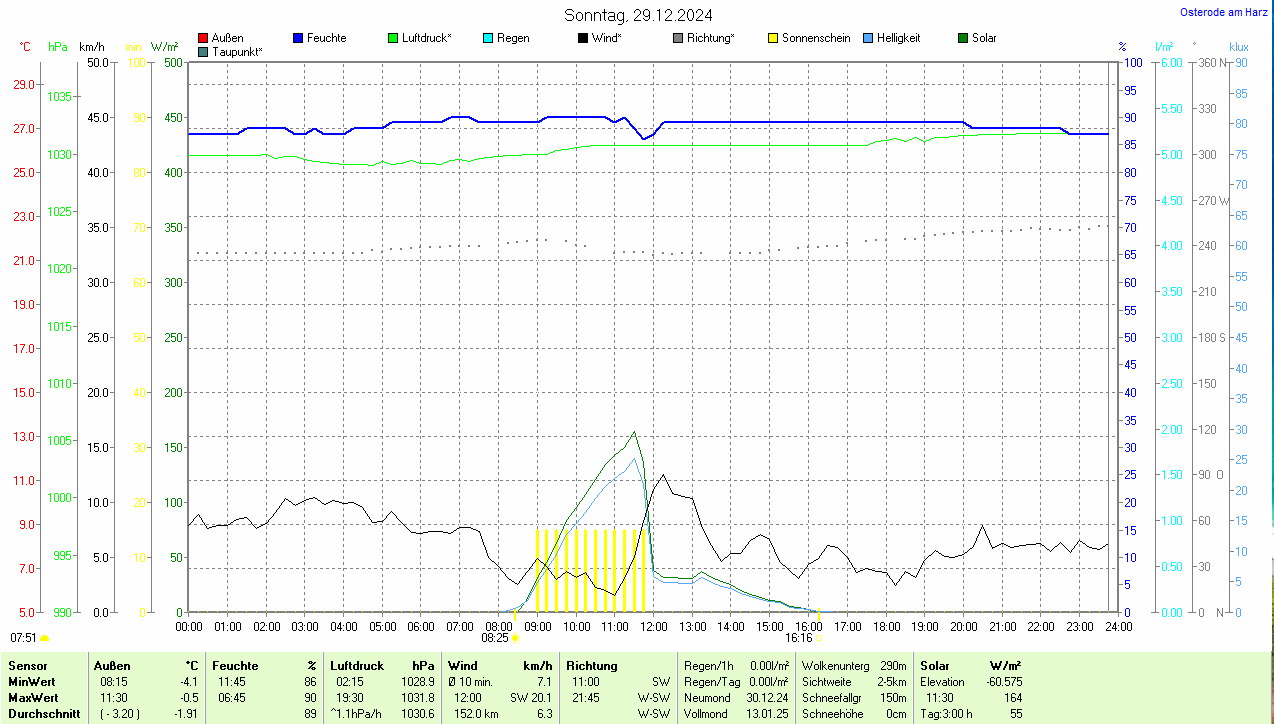Click the light blue Helligkeit legend marker
The height and width of the screenshot is (724, 1274).
868,38
